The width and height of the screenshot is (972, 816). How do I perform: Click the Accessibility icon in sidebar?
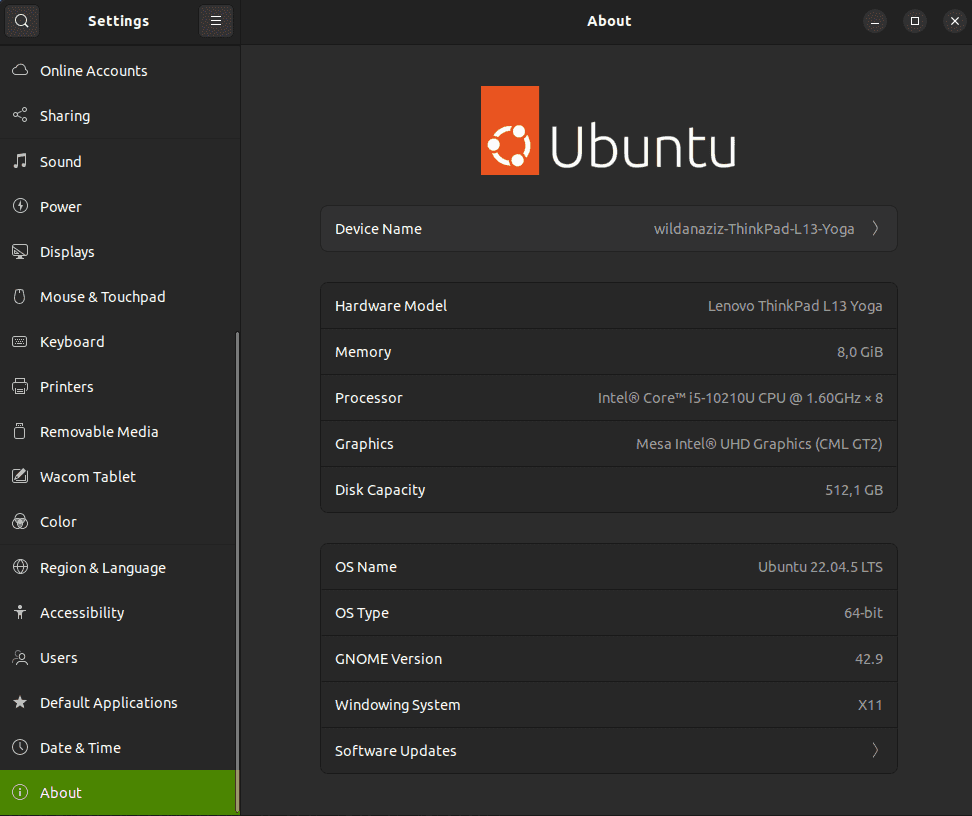(x=20, y=613)
